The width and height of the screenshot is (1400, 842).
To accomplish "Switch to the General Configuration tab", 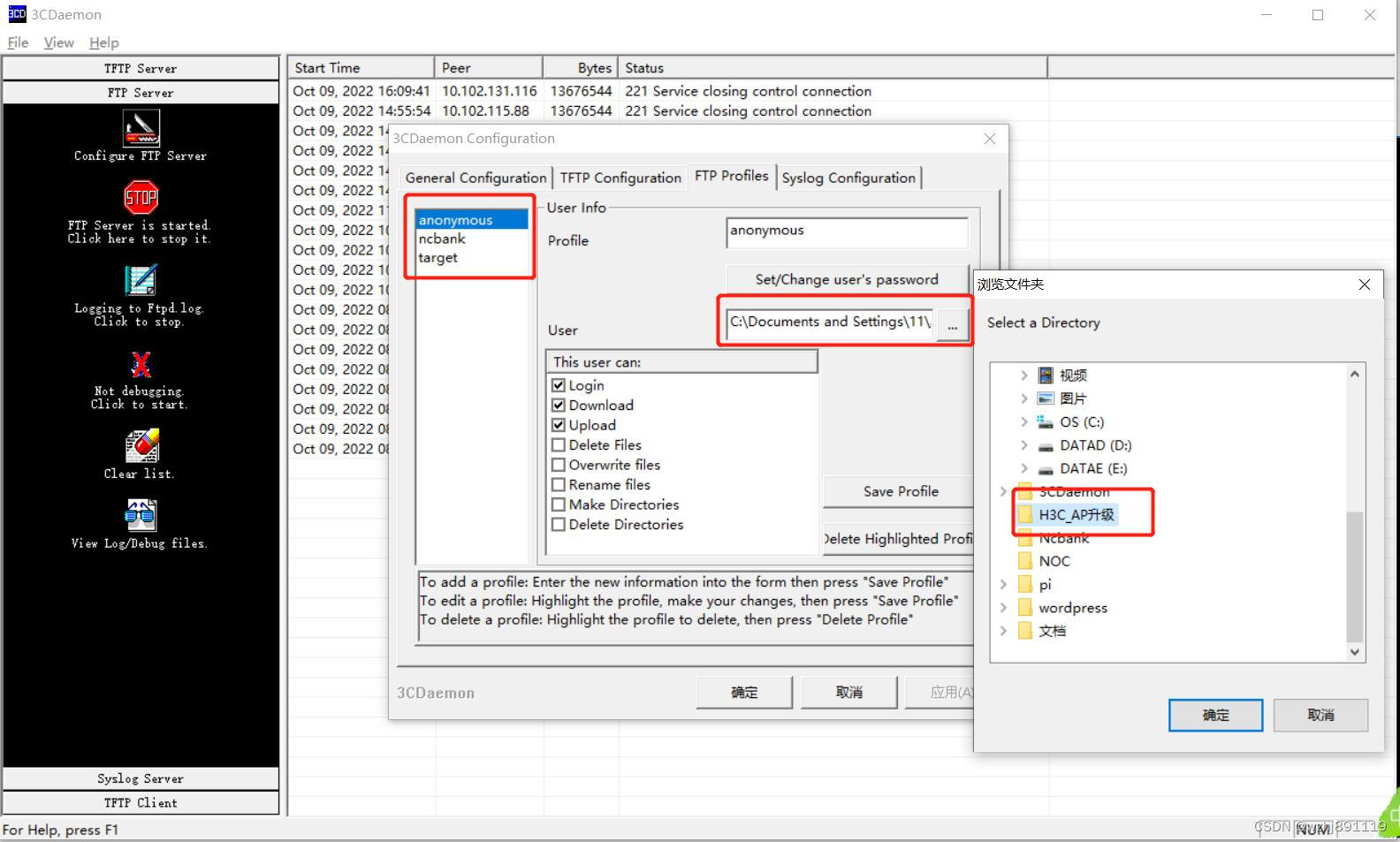I will point(476,178).
